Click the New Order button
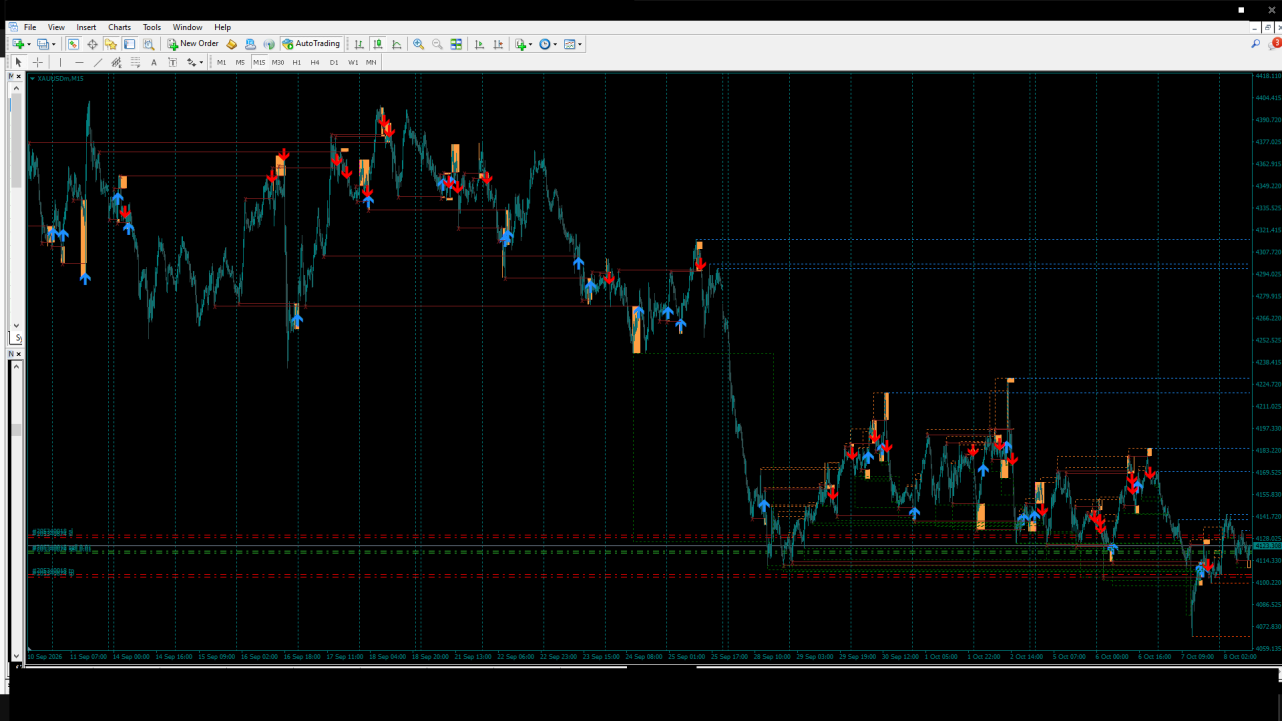The height and width of the screenshot is (721, 1282). 193,44
